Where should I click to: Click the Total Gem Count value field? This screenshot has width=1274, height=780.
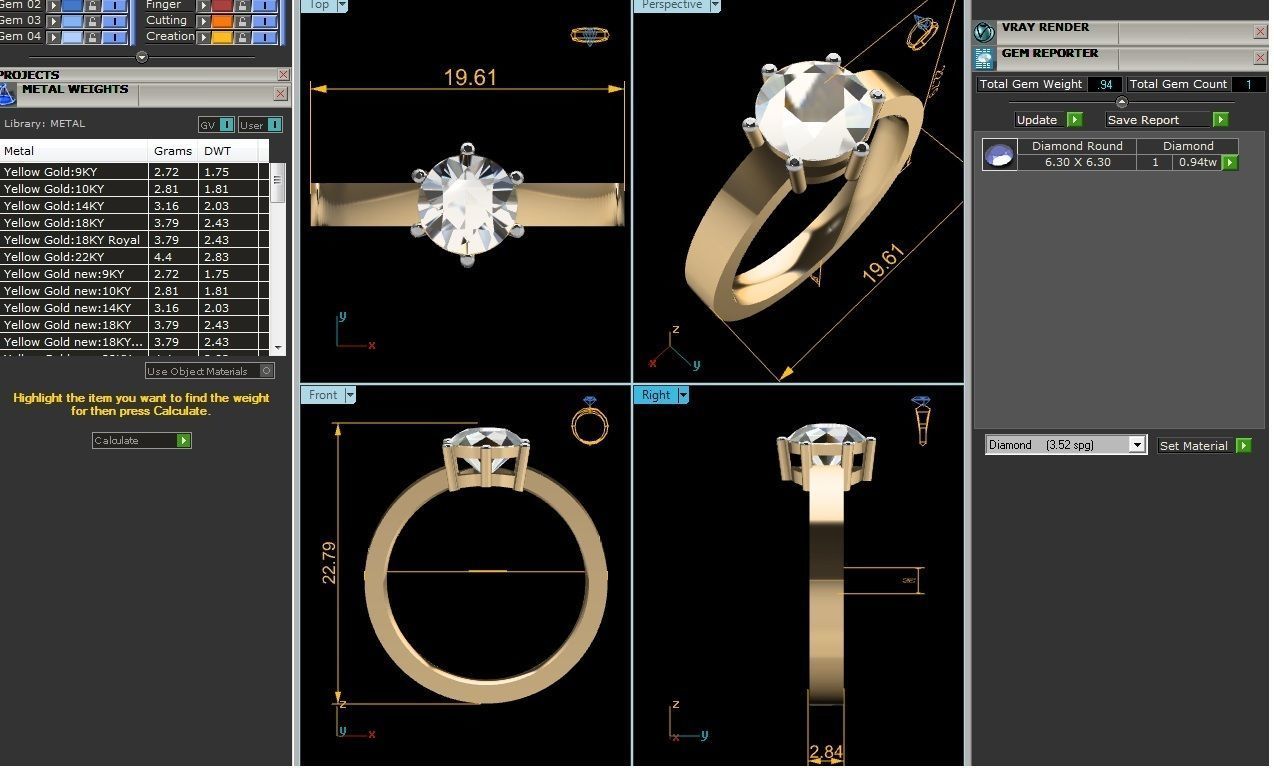[x=1248, y=85]
